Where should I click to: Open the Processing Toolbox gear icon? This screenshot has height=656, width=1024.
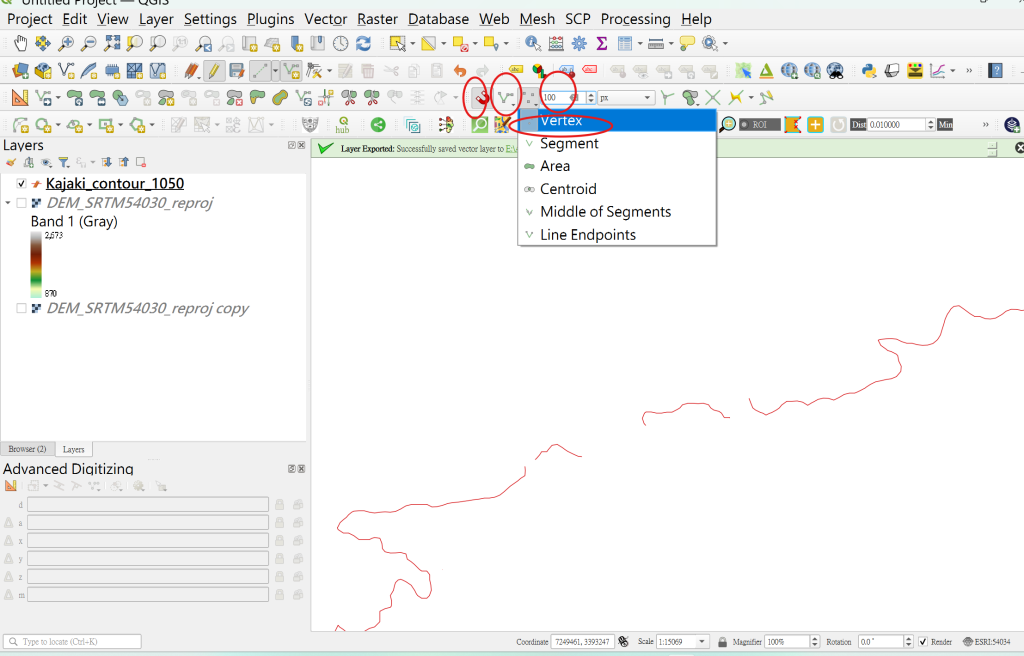579,44
